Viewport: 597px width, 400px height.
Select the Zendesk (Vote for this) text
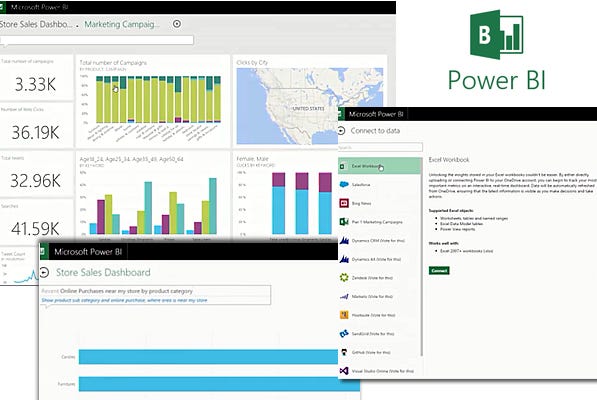point(372,278)
